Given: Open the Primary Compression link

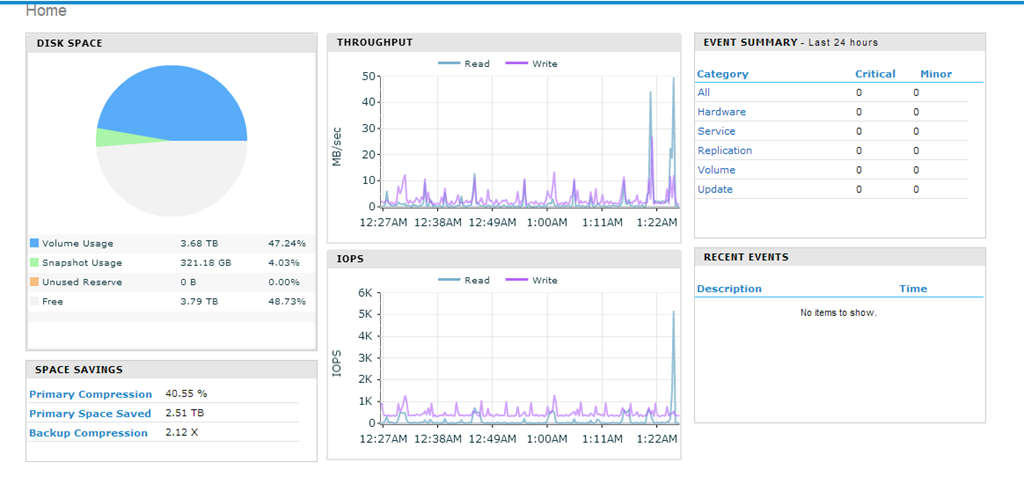Looking at the screenshot, I should pyautogui.click(x=91, y=394).
